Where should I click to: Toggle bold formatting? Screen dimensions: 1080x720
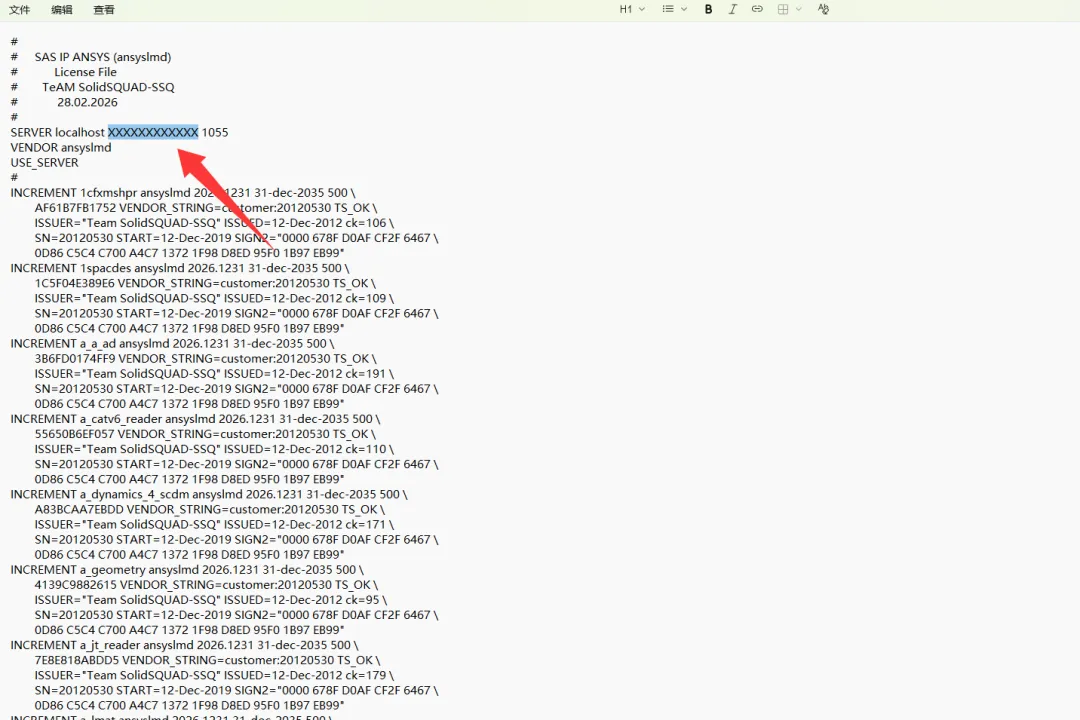[x=708, y=10]
